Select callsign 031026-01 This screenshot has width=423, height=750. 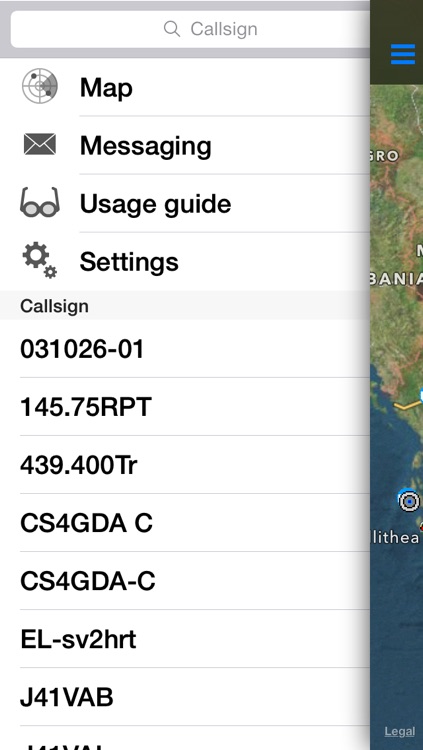185,348
